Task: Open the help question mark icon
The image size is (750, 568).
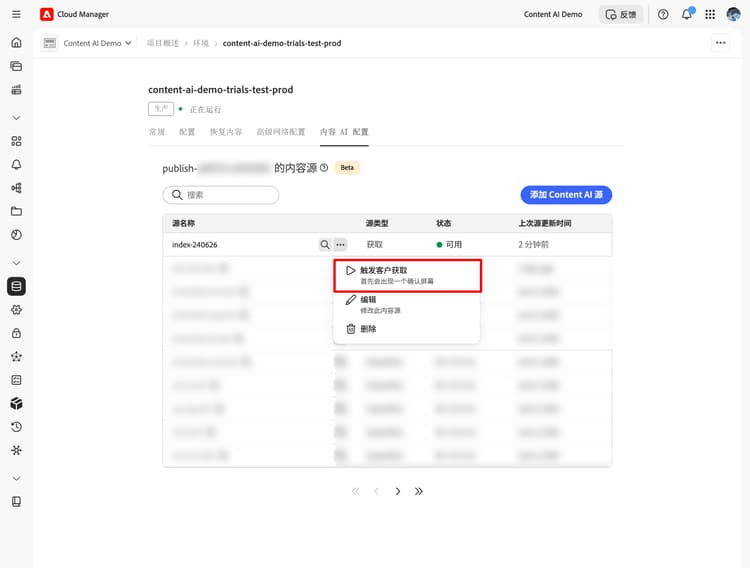Action: coord(663,14)
